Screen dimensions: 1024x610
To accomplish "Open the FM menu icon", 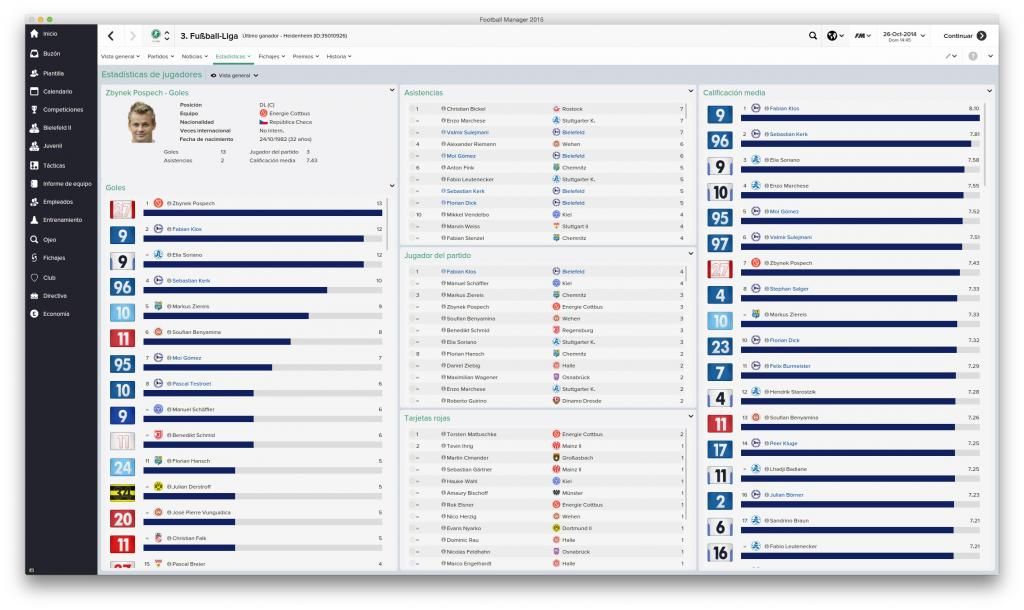I will [x=862, y=36].
